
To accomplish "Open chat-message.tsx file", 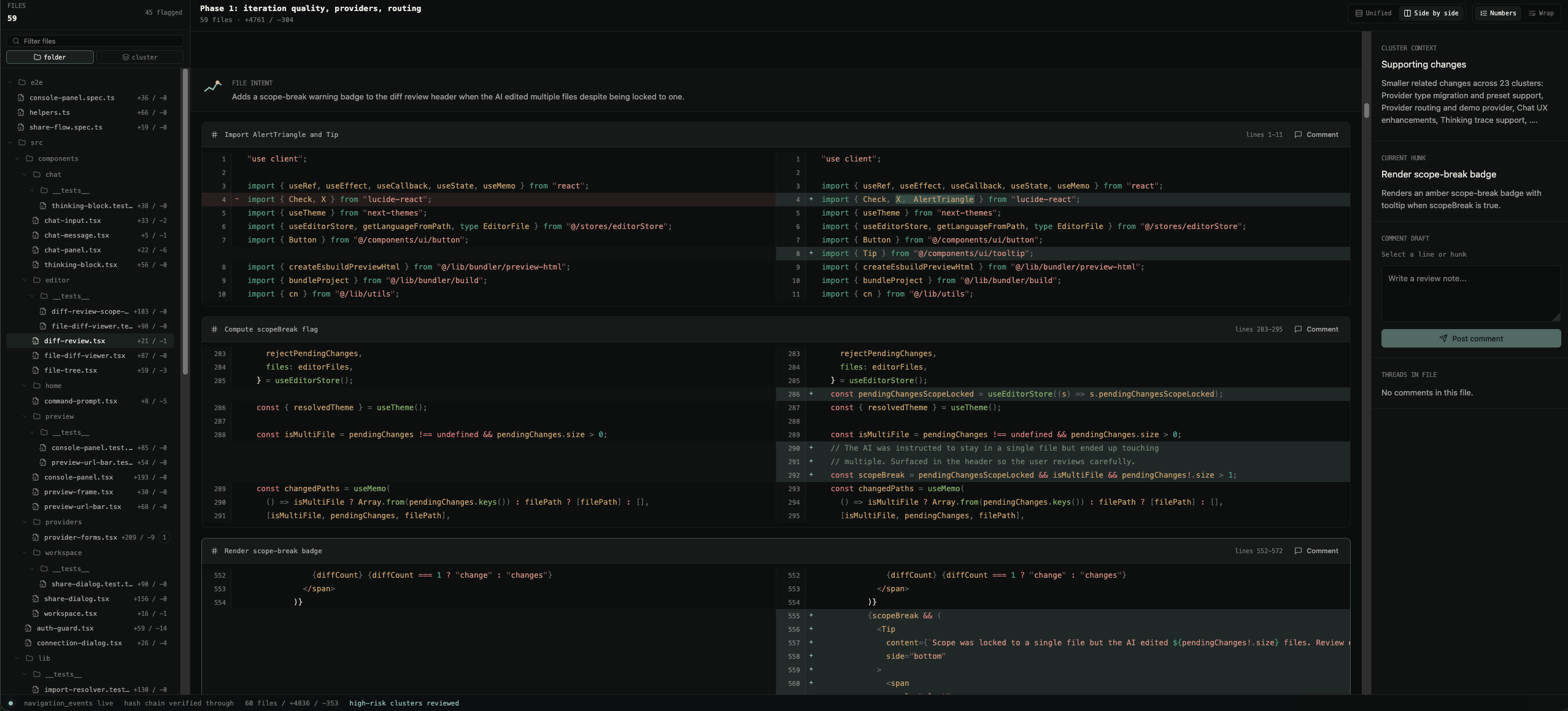I will pos(90,235).
